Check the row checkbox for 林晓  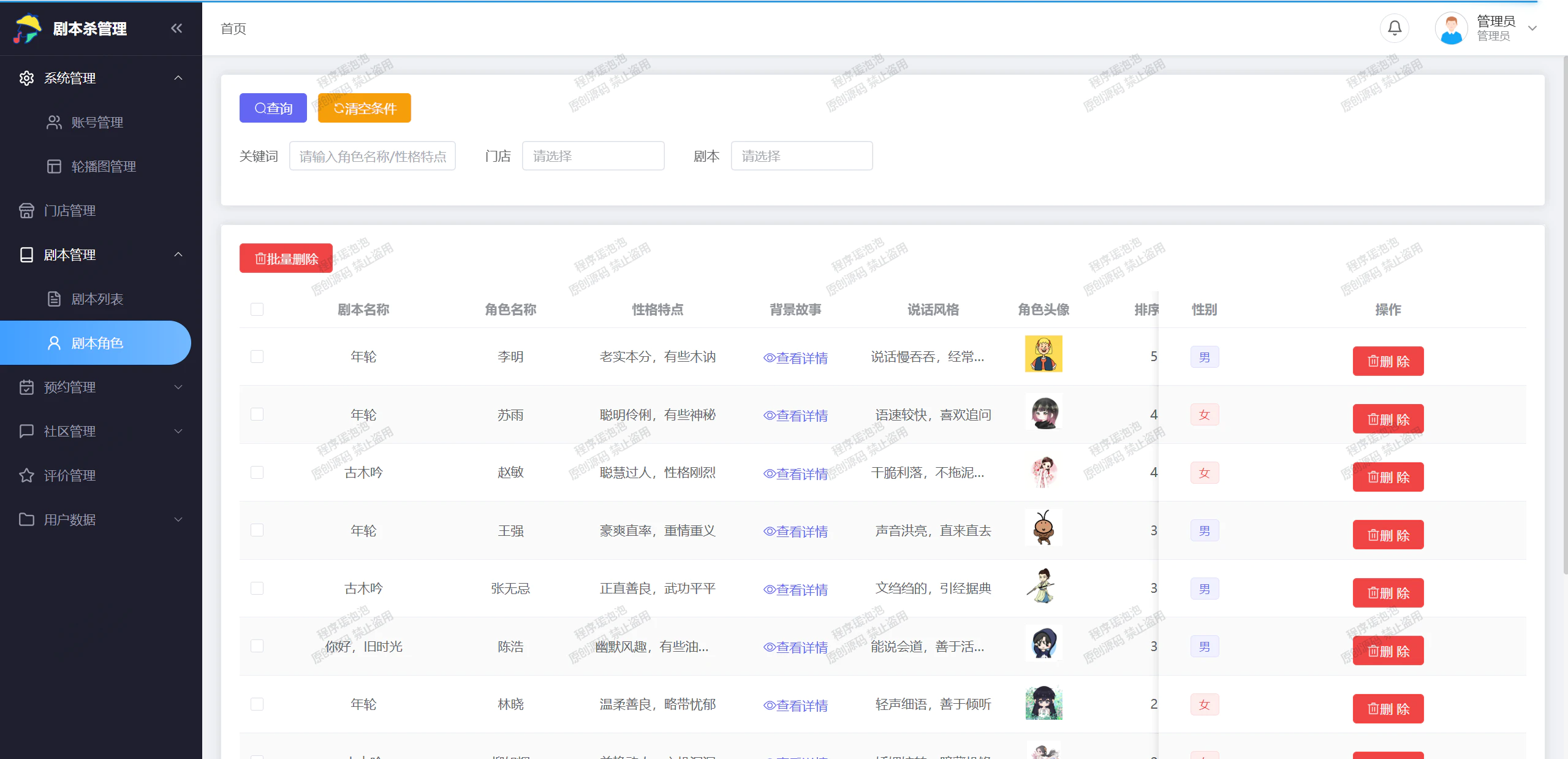point(257,704)
